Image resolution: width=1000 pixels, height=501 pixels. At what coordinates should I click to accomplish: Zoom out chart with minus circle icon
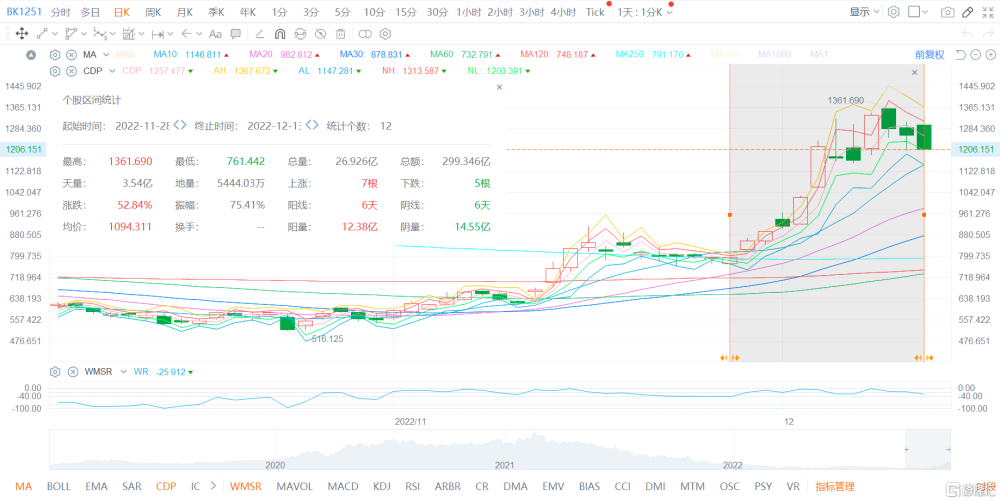click(x=975, y=55)
